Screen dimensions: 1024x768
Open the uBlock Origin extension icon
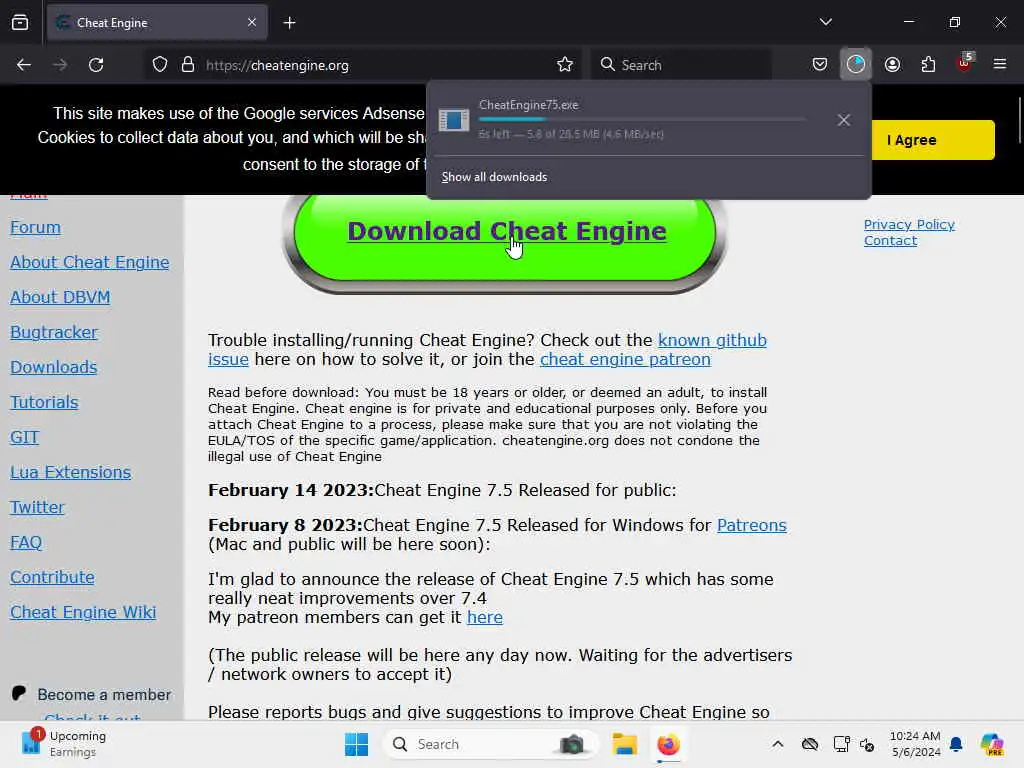pos(965,63)
